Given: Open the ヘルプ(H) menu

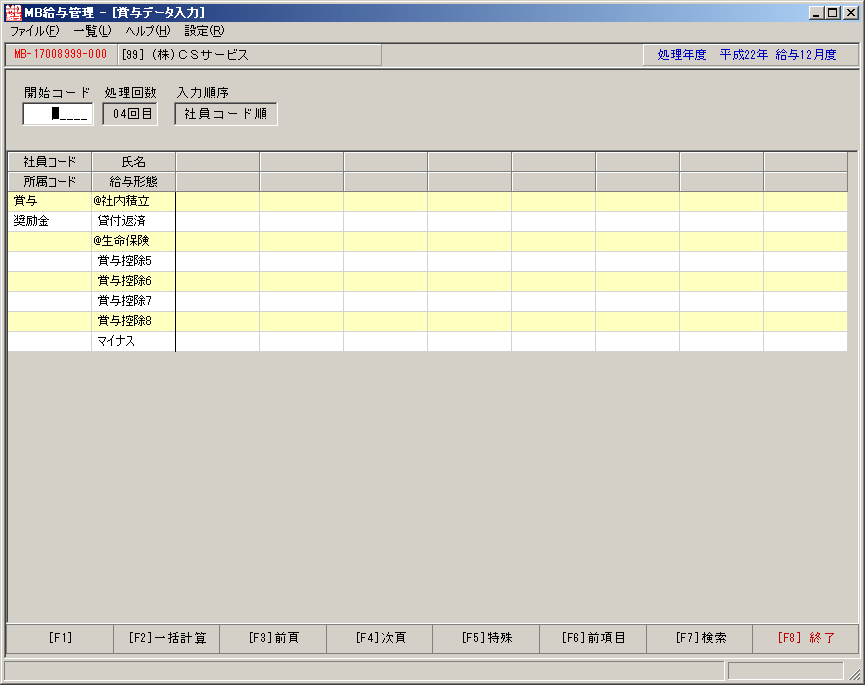Looking at the screenshot, I should click(148, 31).
